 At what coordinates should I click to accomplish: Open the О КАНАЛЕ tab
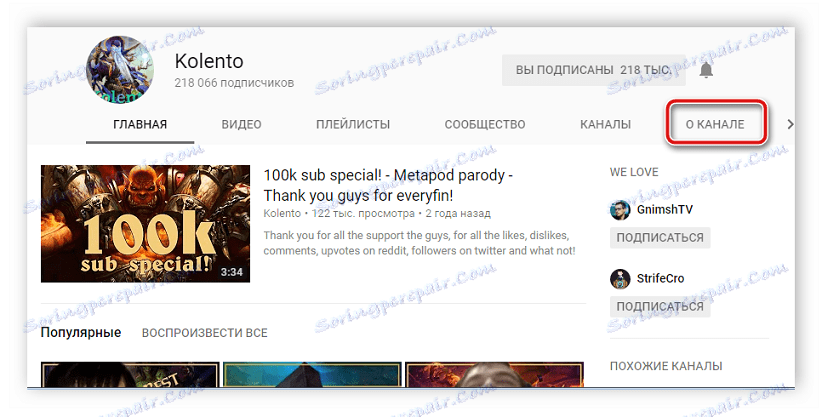pos(715,124)
